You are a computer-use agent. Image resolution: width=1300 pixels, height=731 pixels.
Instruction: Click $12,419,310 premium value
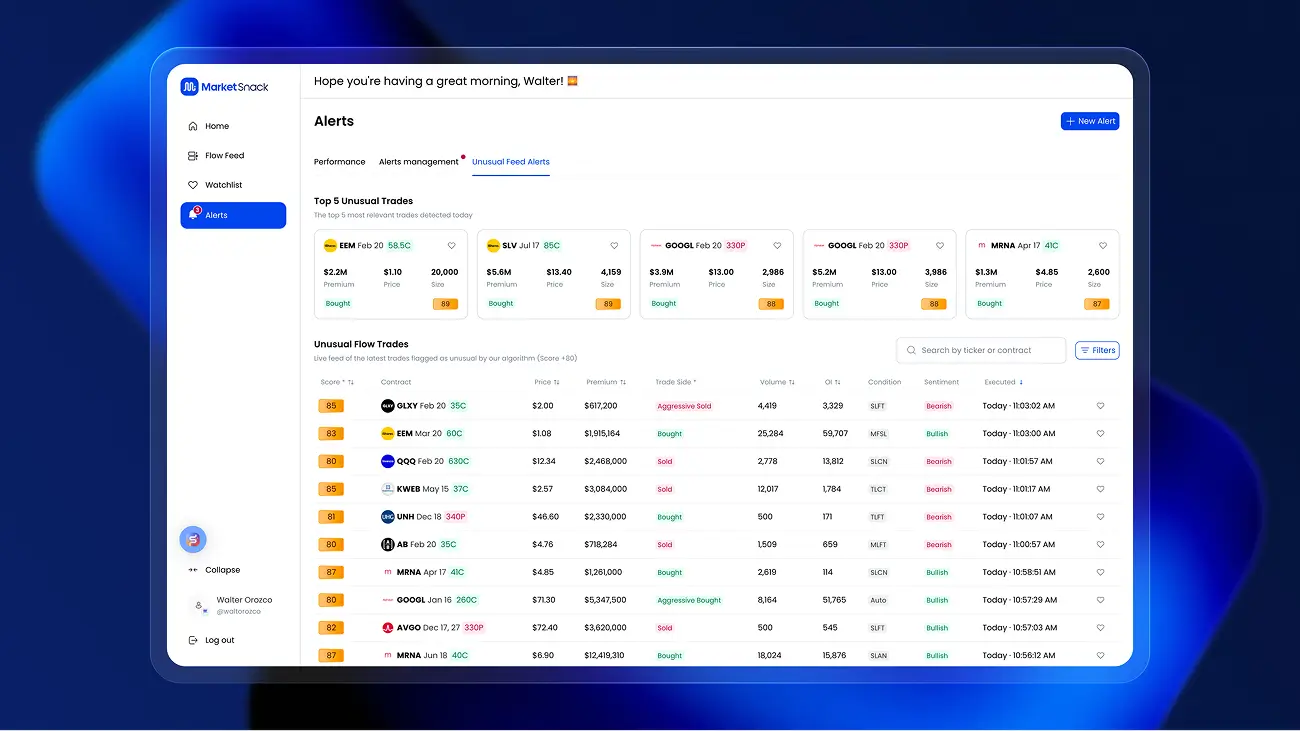tap(604, 656)
